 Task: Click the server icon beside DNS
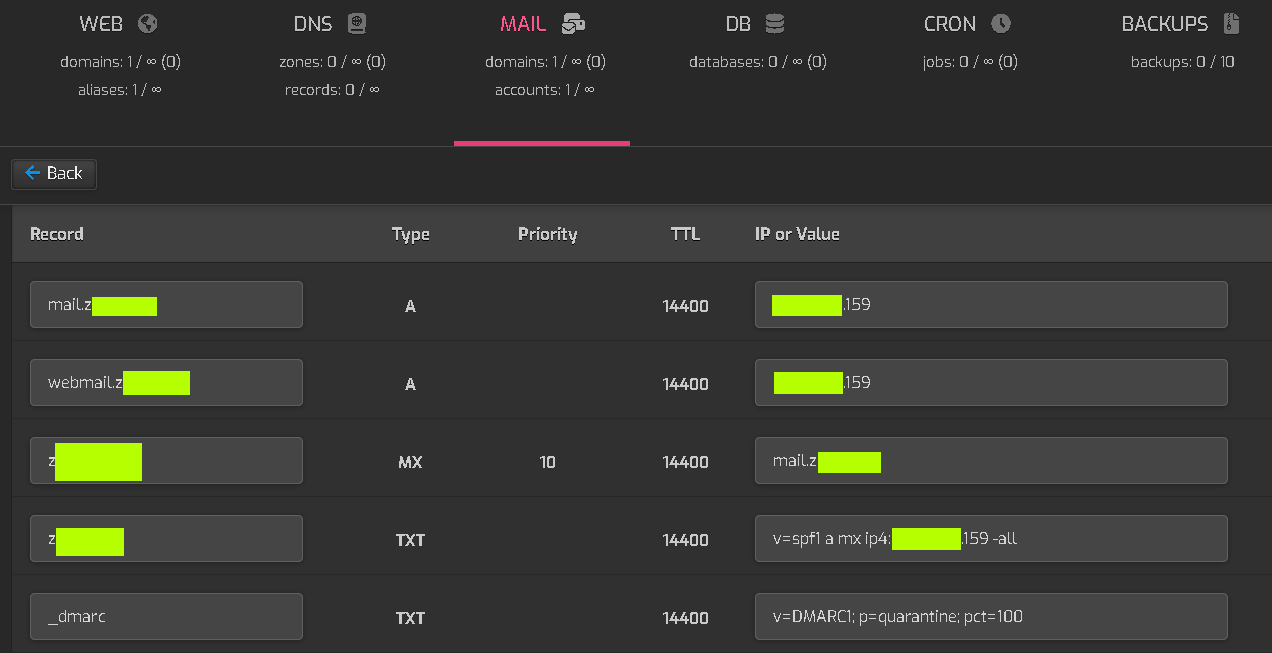(x=356, y=23)
